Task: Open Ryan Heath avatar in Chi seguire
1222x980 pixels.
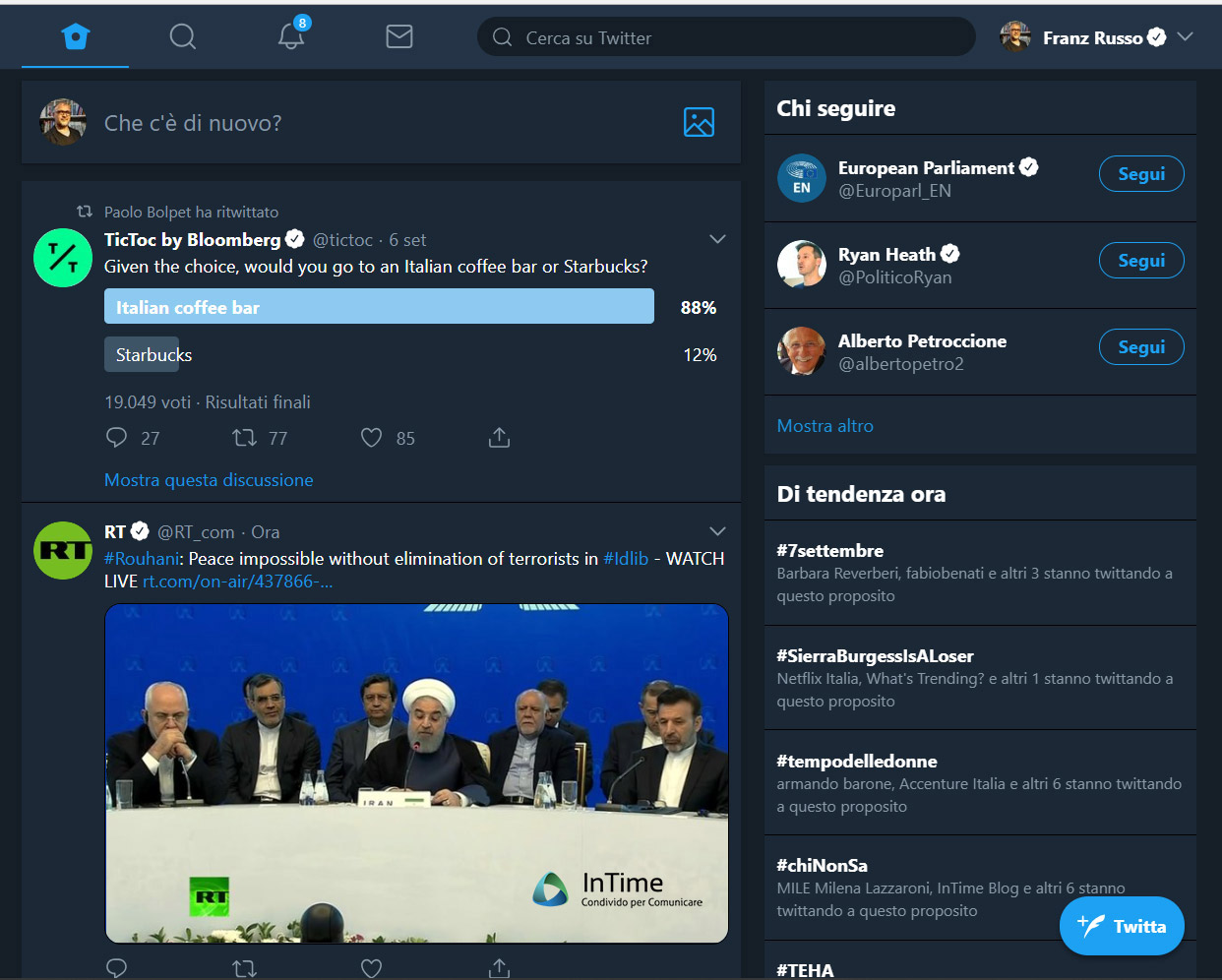Action: [x=802, y=265]
